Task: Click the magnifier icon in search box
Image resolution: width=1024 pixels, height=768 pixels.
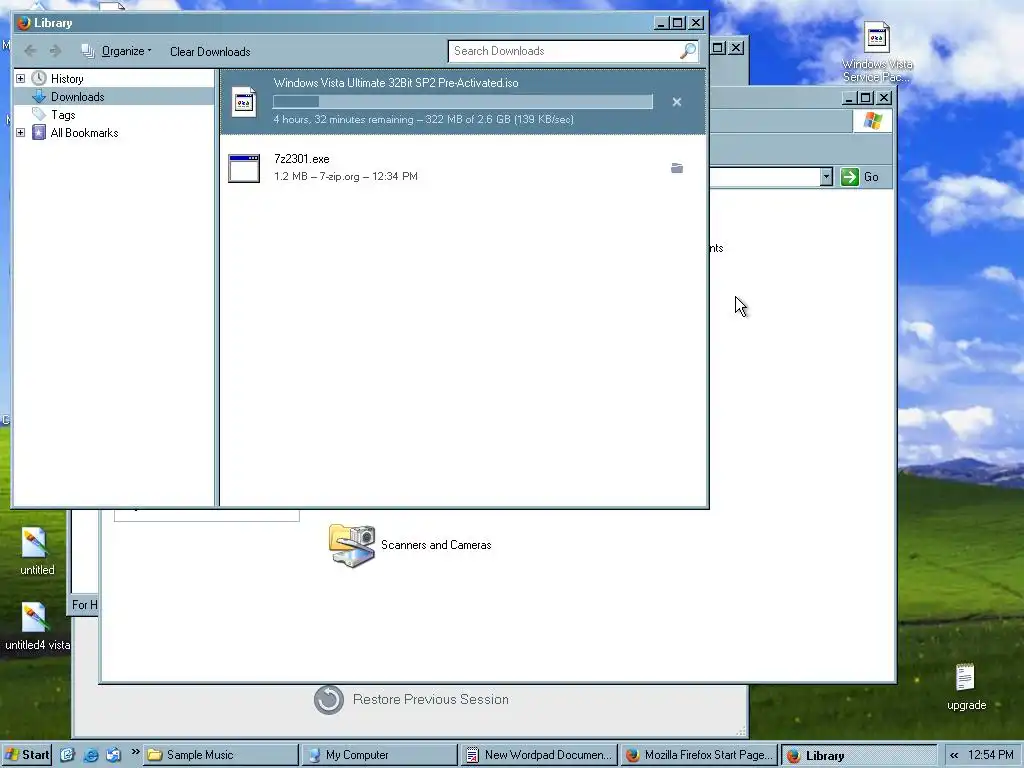Action: [x=688, y=51]
